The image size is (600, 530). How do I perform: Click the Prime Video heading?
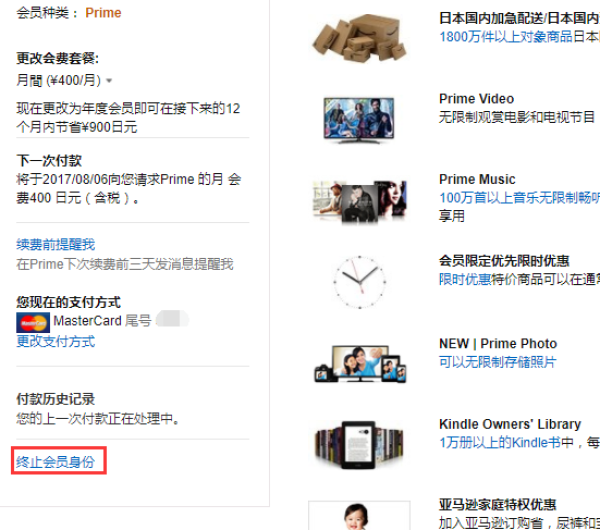point(476,99)
